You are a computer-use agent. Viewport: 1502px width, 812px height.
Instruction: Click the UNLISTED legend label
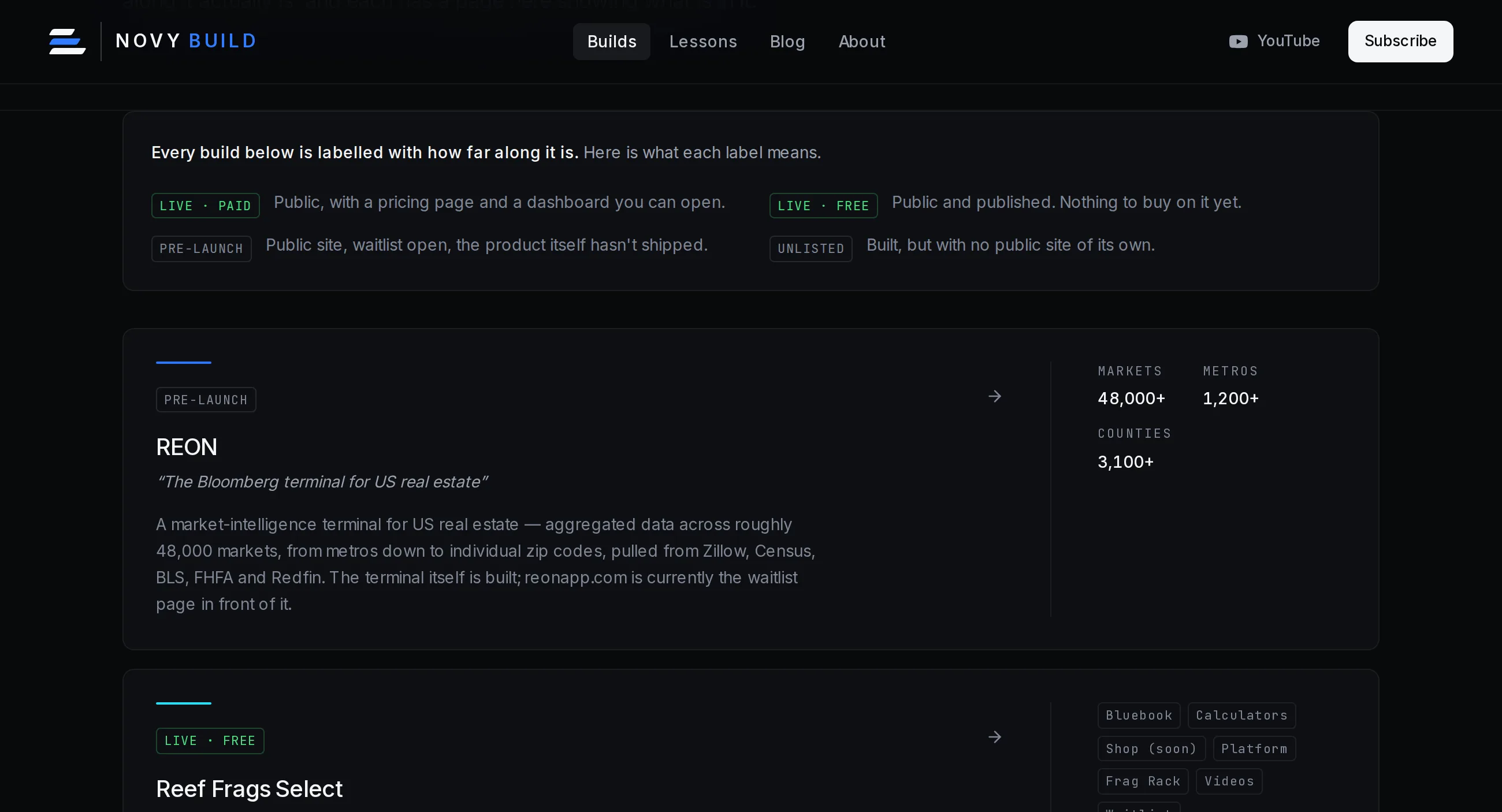(811, 249)
